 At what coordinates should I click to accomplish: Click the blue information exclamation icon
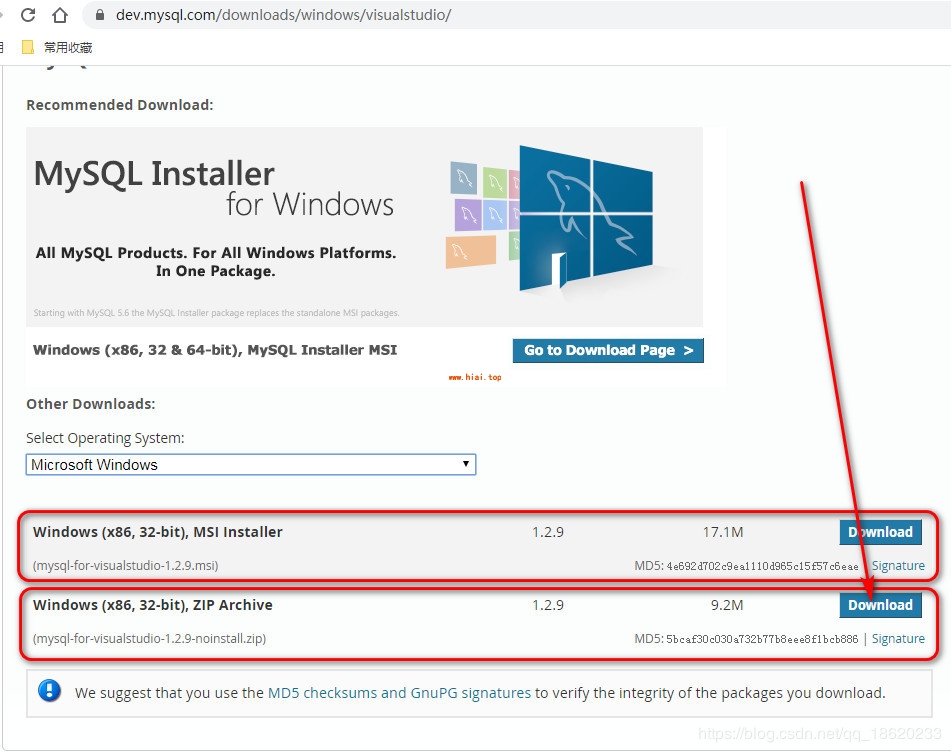[49, 691]
